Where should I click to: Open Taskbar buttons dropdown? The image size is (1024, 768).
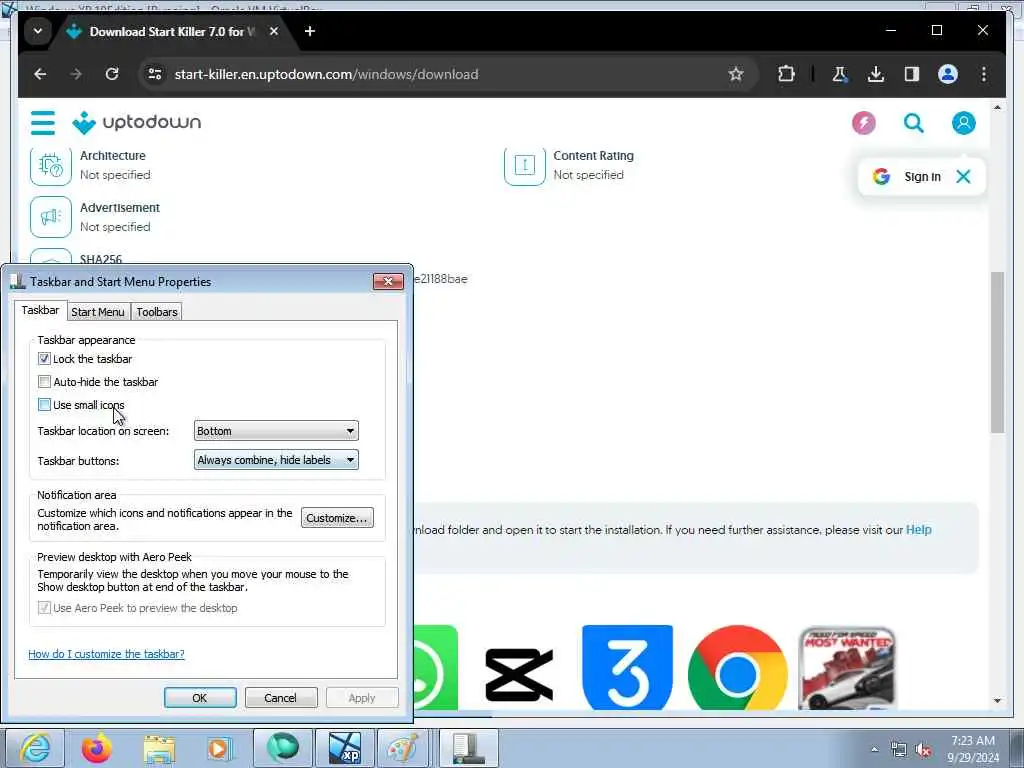(x=276, y=460)
